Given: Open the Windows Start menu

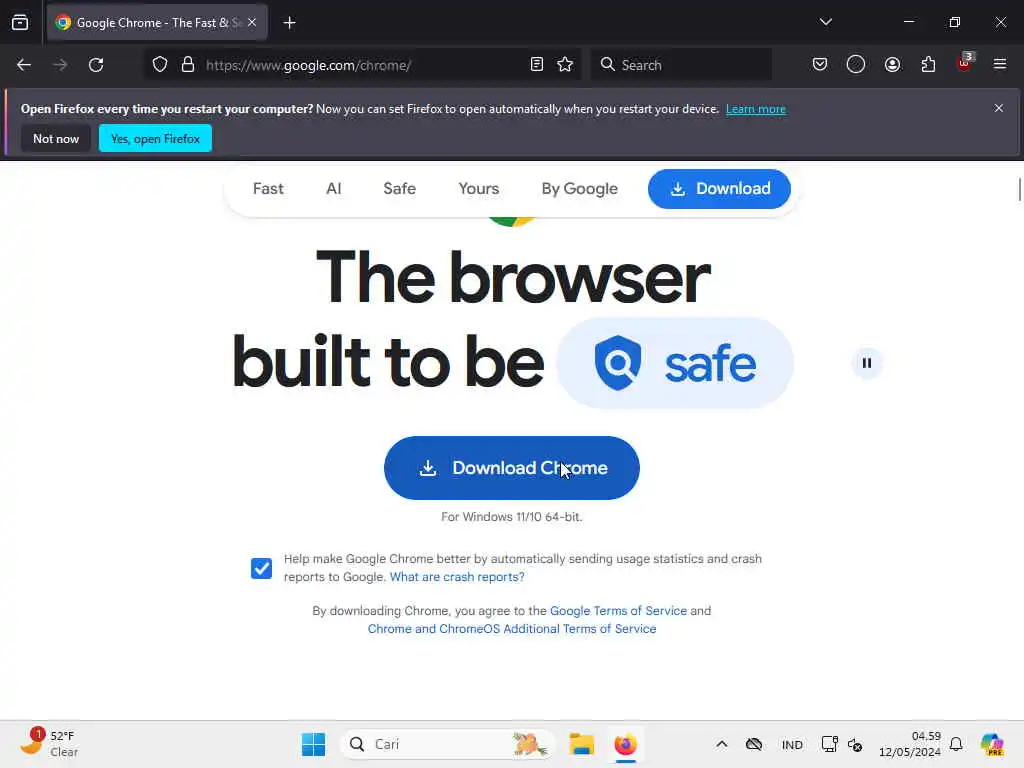Looking at the screenshot, I should 313,744.
